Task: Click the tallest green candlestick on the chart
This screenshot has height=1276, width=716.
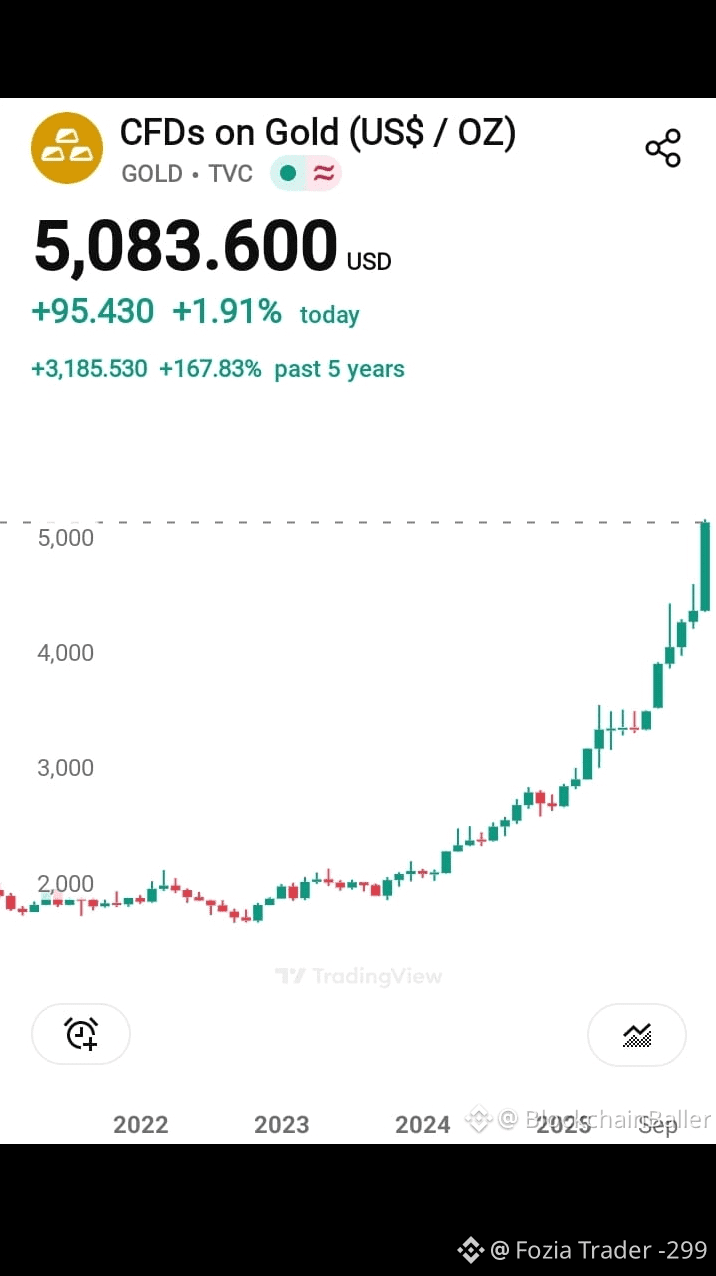Action: pyautogui.click(x=704, y=565)
